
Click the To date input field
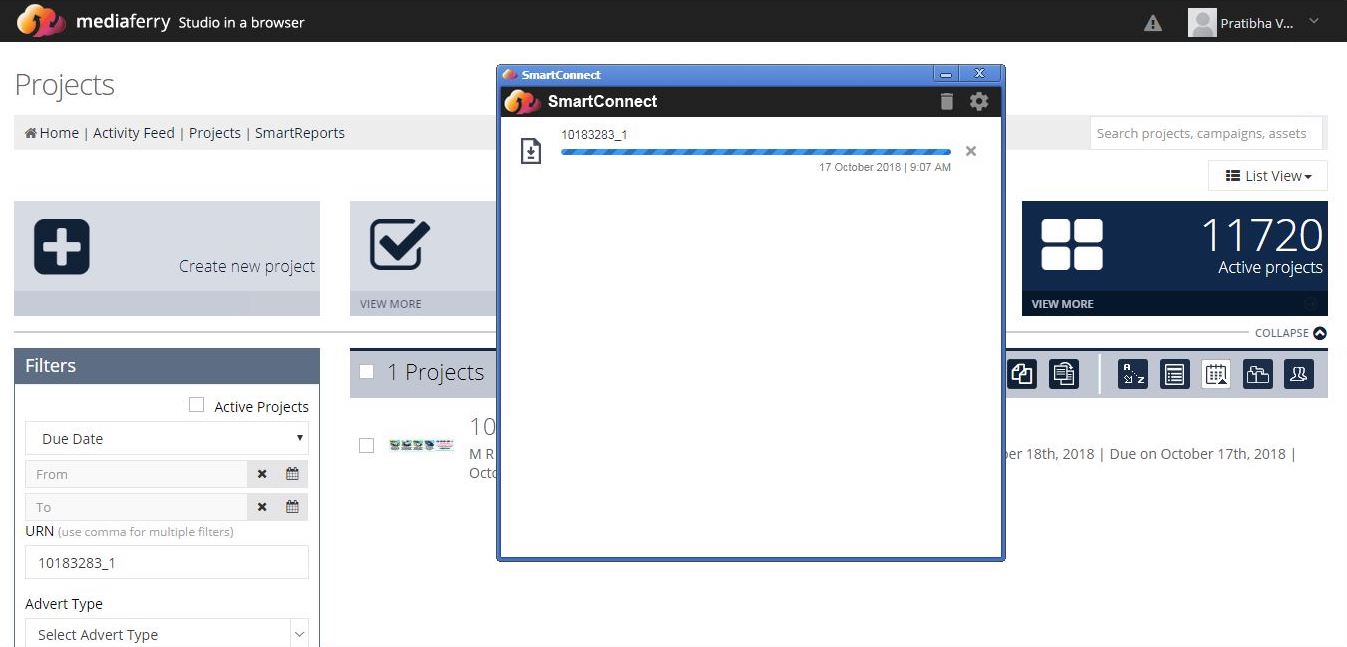[136, 507]
